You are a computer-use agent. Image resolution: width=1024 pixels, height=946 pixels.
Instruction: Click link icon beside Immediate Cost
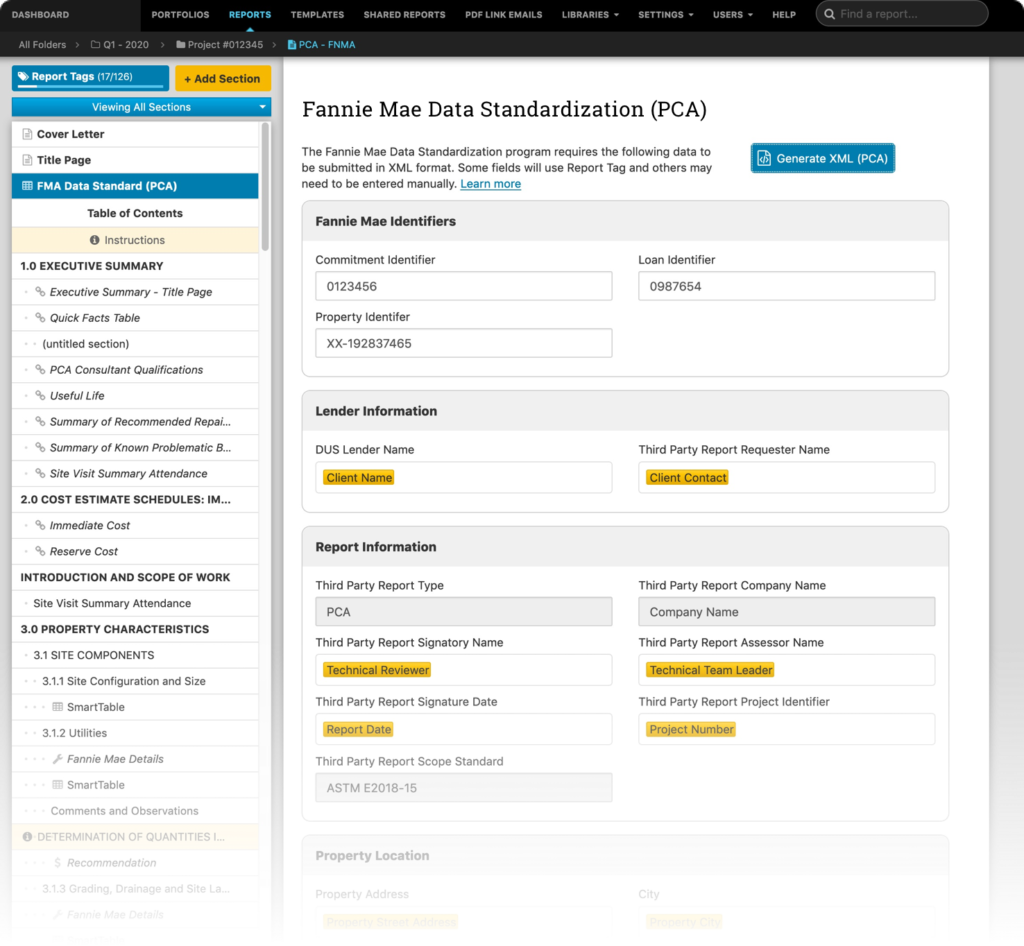pos(40,525)
